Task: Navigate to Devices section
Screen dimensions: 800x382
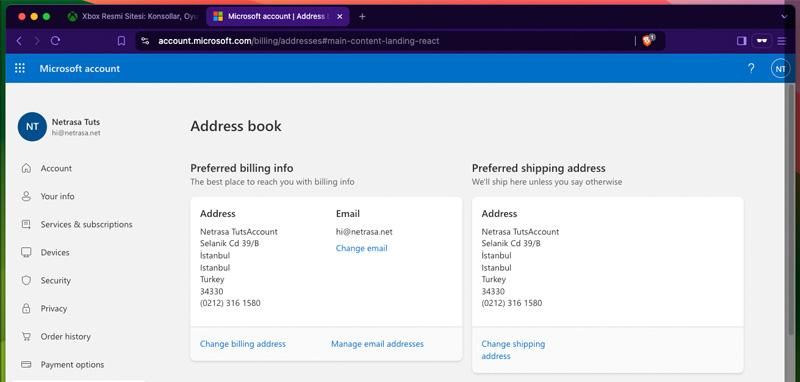Action: [55, 252]
